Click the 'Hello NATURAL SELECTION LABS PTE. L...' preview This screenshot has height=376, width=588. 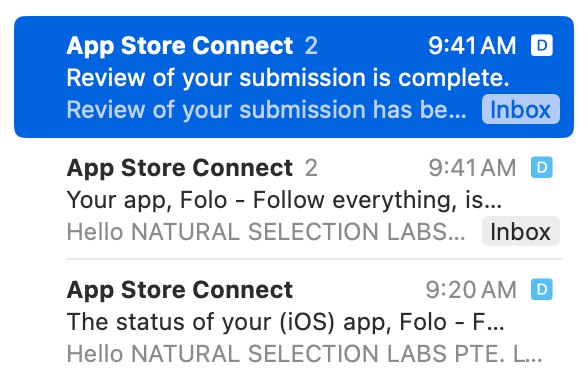point(304,354)
